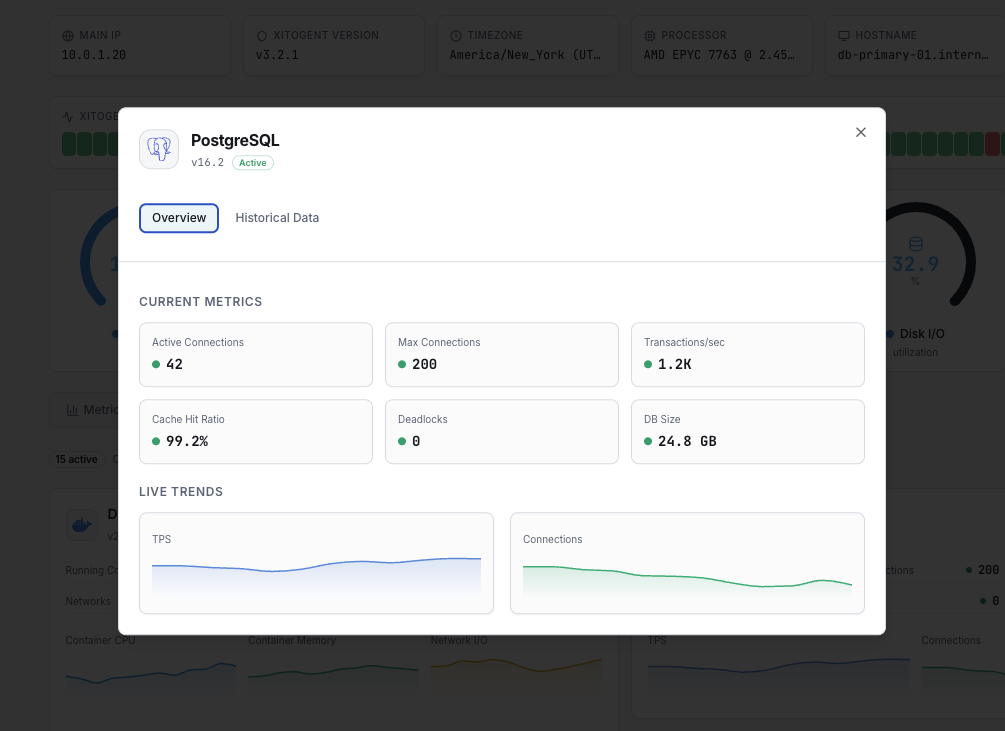The width and height of the screenshot is (1005, 731).
Task: Toggle the green status dot beside Active Connections
Action: (156, 364)
